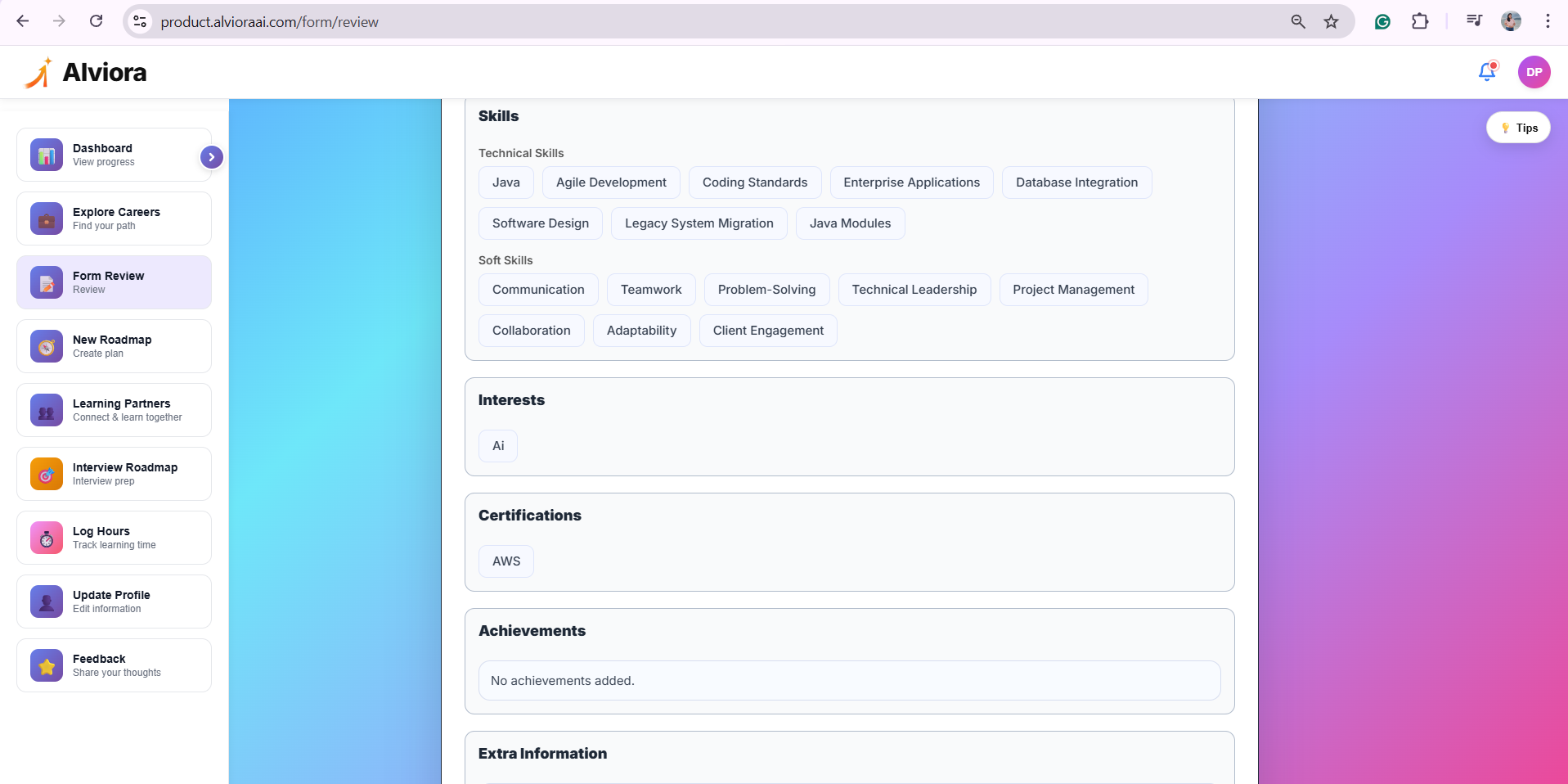The image size is (1568, 784).
Task: Open New Roadmap in the sidebar
Action: click(x=114, y=346)
